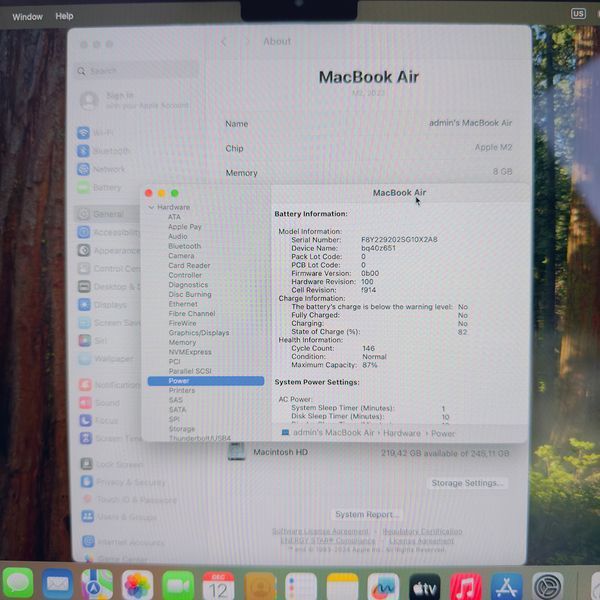
Task: Open the Calendar Dock icon
Action: [x=218, y=586]
